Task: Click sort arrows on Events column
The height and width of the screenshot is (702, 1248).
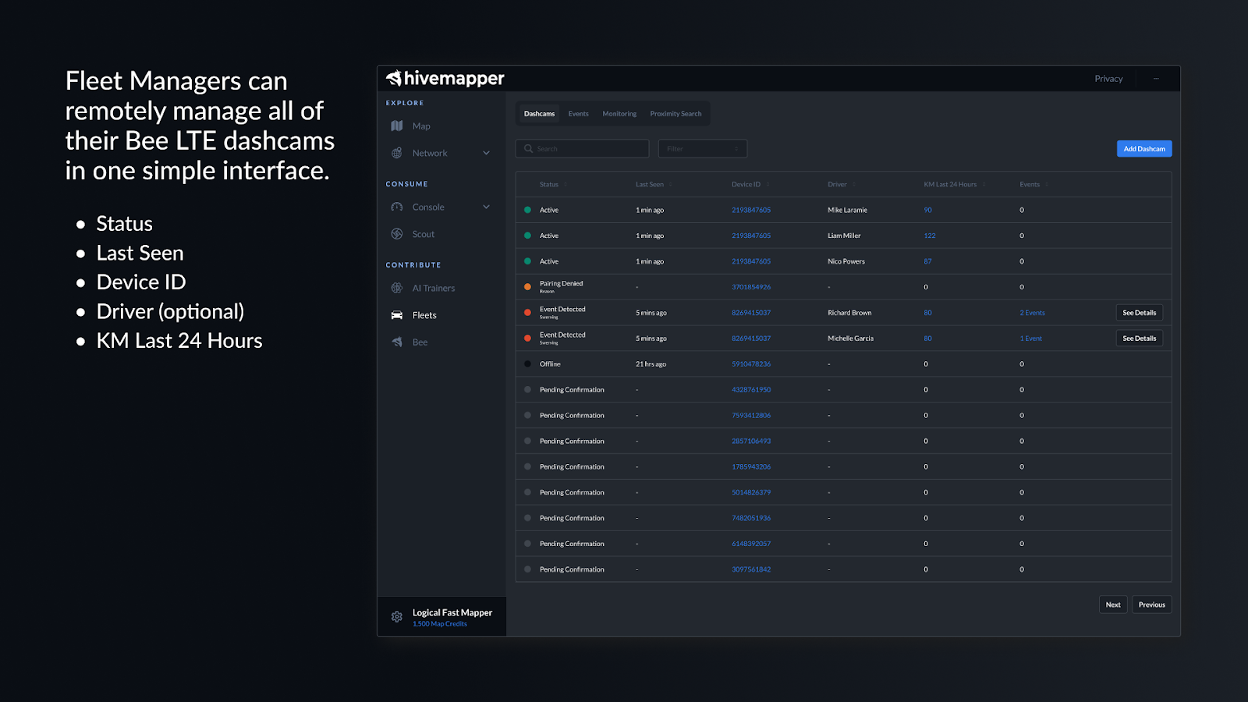Action: 1047,185
